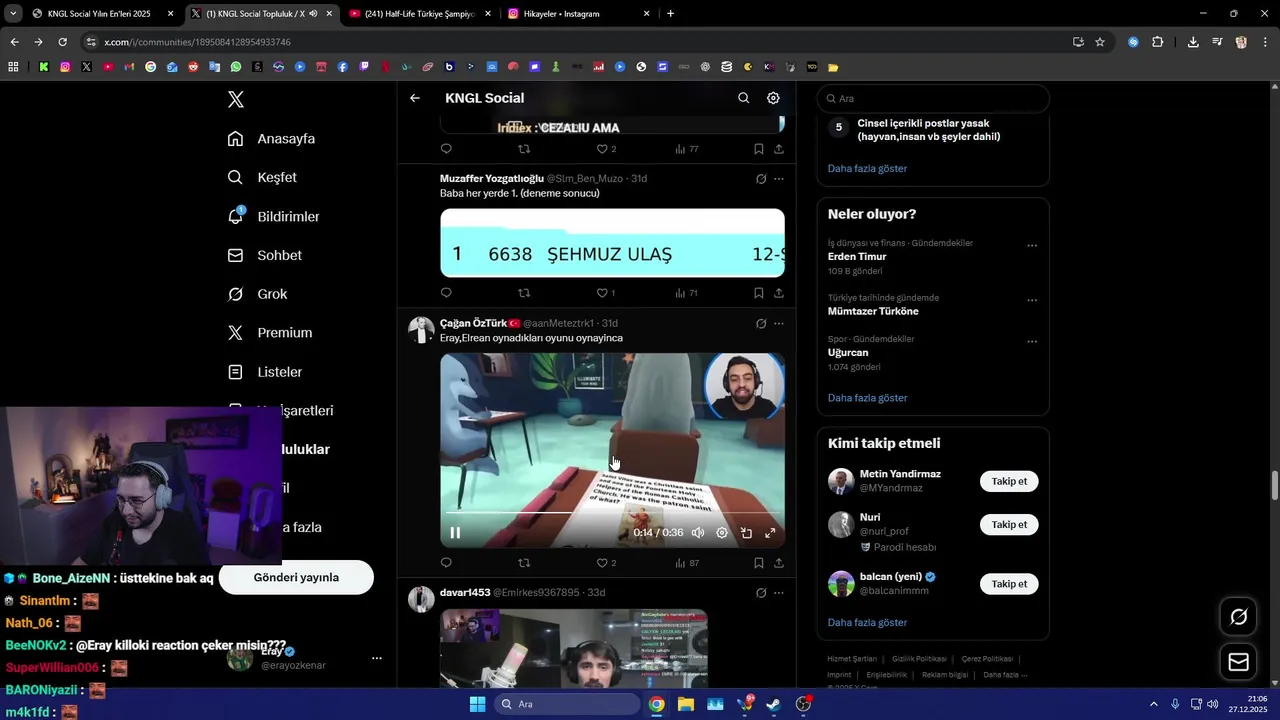Open options for Erden Timur trend
Viewport: 1280px width, 720px height.
(1032, 246)
